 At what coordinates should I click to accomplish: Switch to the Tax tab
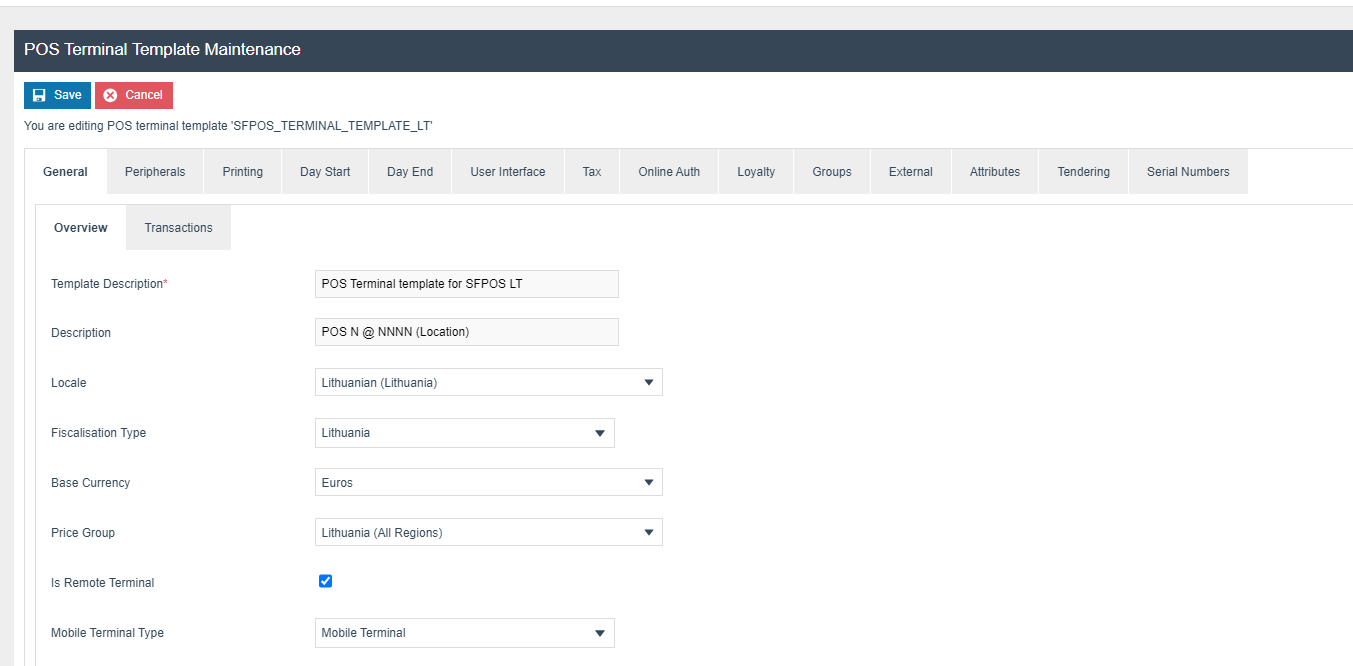(592, 172)
